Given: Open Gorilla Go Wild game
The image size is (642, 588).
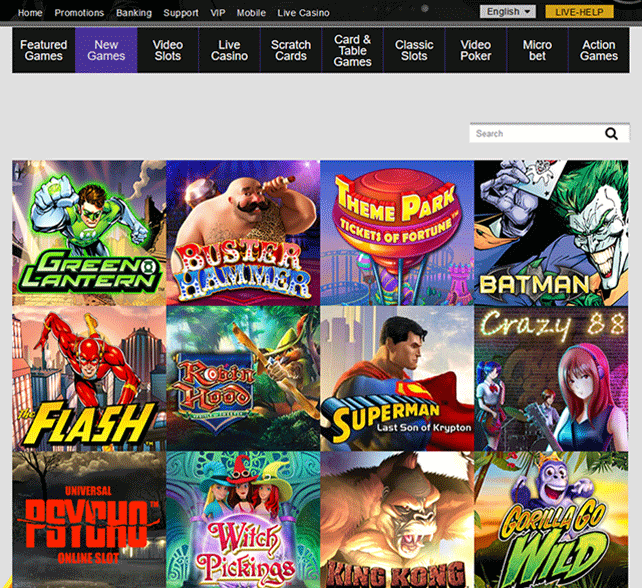Looking at the screenshot, I should click(x=551, y=520).
